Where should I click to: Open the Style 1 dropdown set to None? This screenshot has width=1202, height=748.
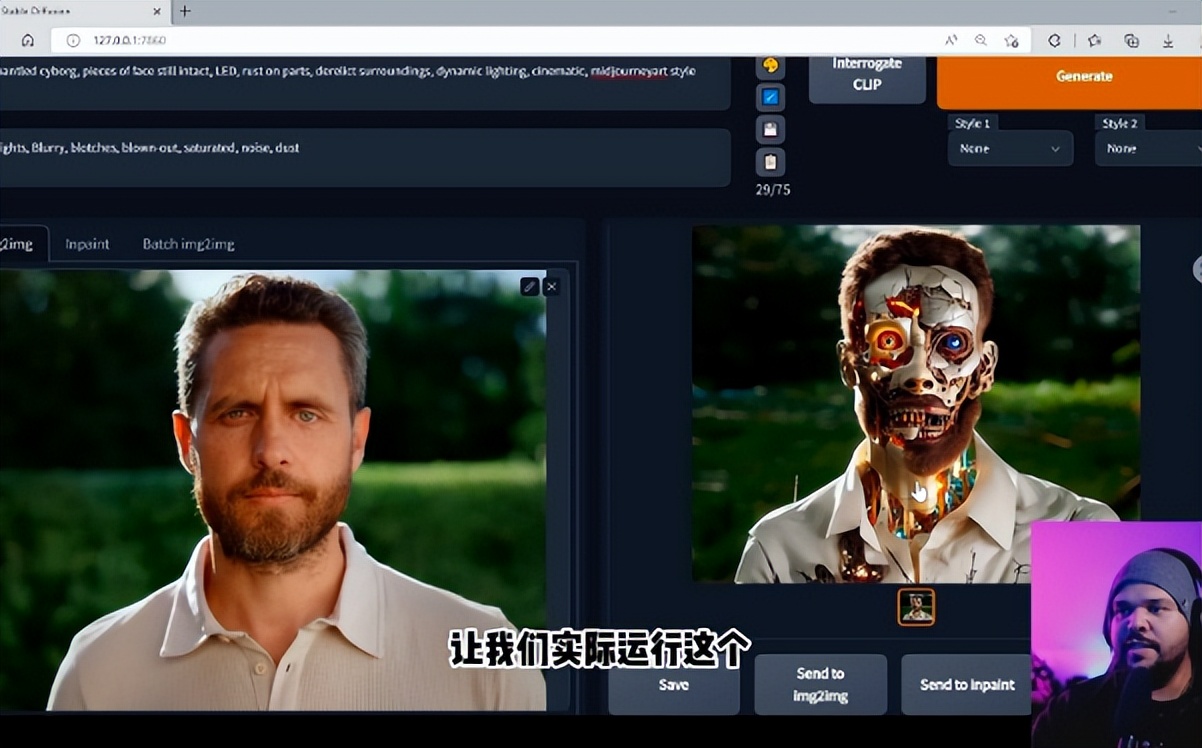[1010, 148]
